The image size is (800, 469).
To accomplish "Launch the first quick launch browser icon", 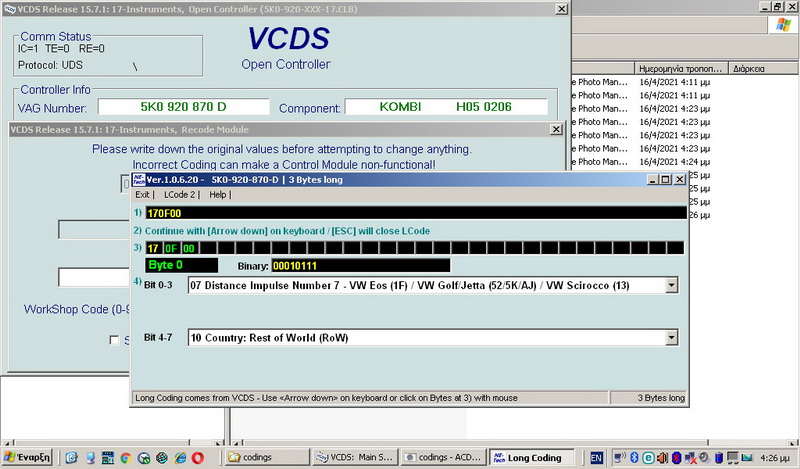I will click(x=71, y=458).
